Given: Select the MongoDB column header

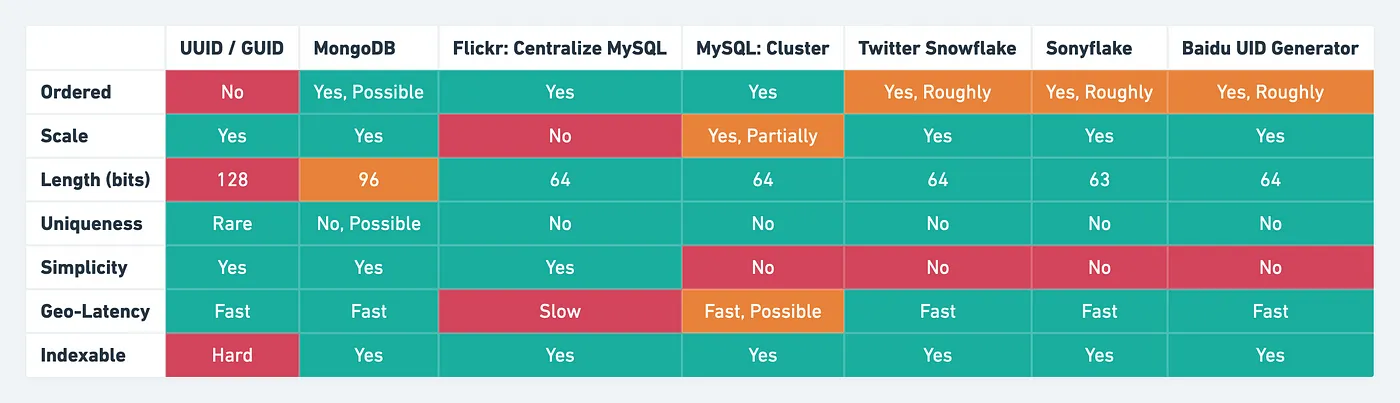Looking at the screenshot, I should (369, 48).
